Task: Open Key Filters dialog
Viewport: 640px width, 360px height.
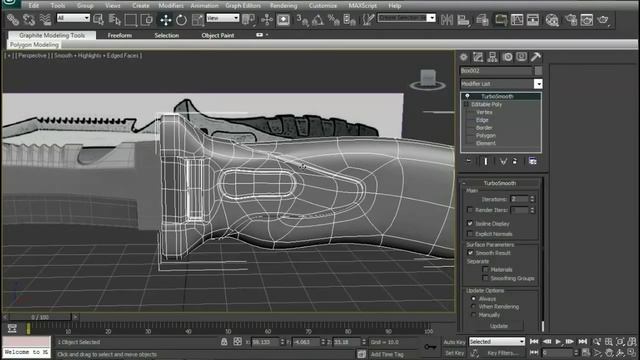Action: point(503,353)
